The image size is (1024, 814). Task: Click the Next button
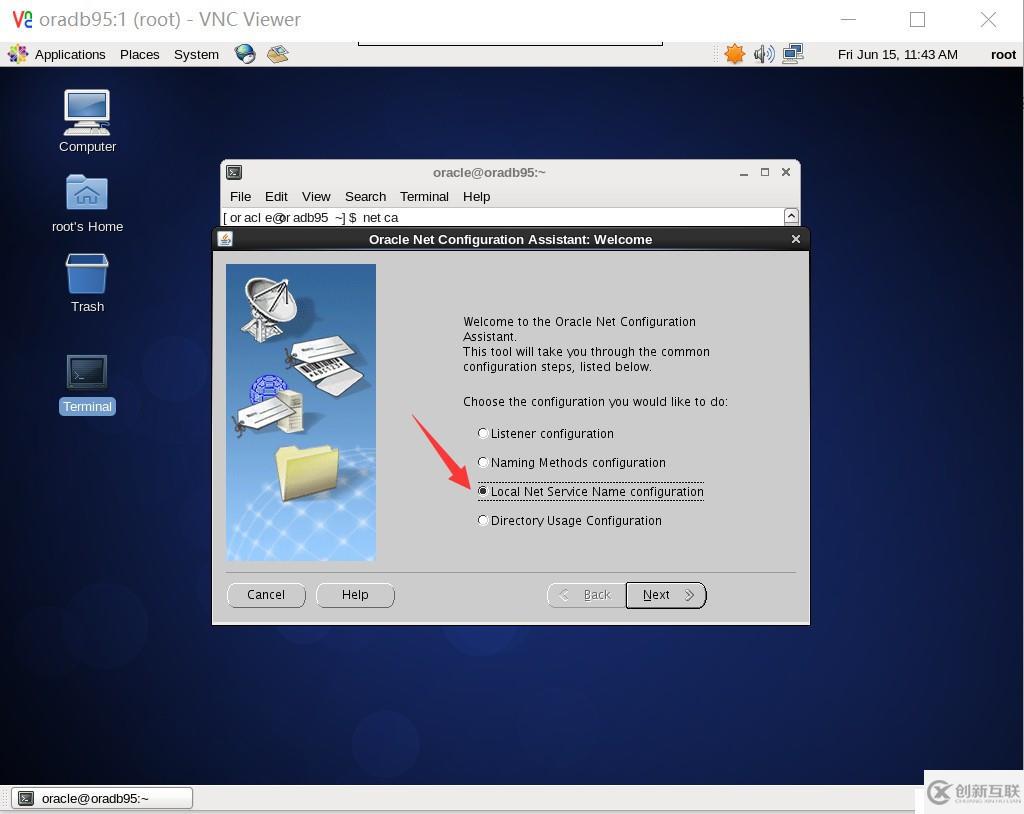coord(666,595)
